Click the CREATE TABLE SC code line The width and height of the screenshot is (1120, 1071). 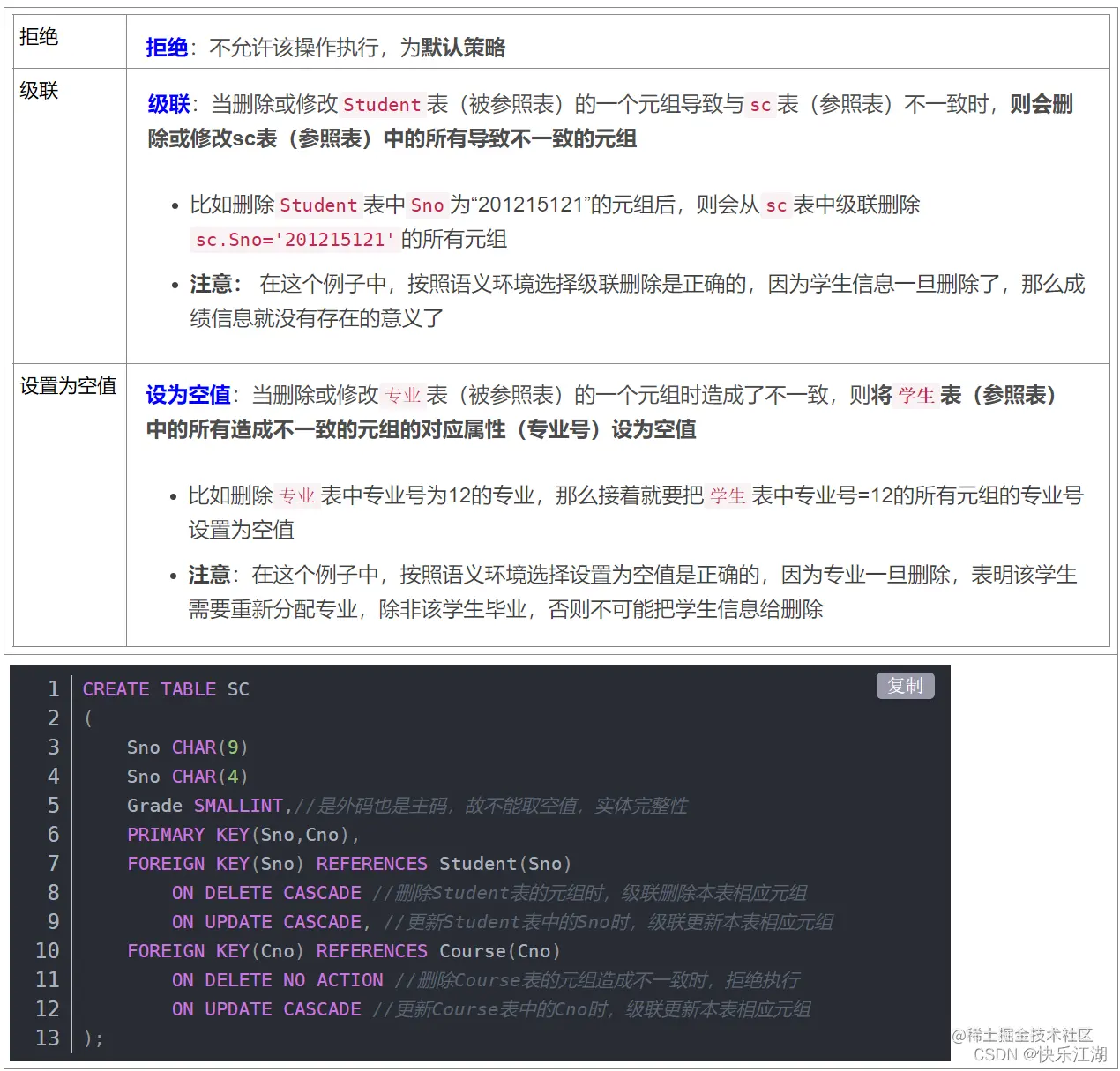click(x=165, y=689)
